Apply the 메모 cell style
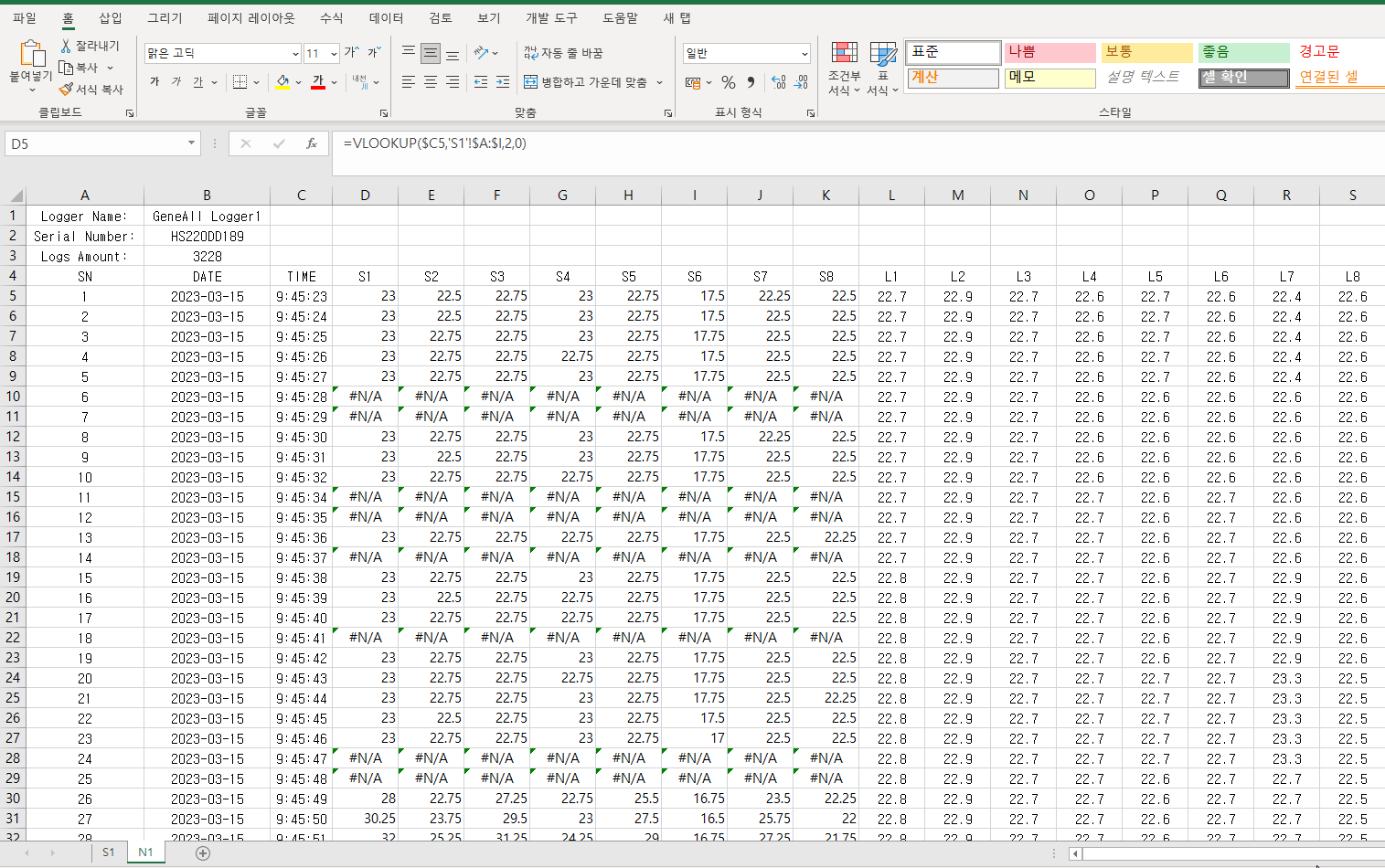This screenshot has height=868, width=1385. tap(1049, 78)
